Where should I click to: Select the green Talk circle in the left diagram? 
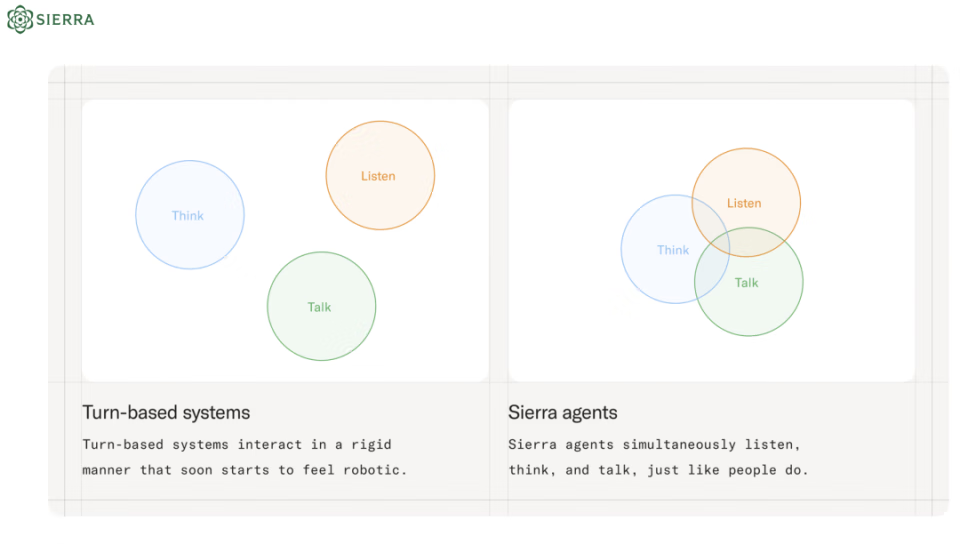(321, 306)
